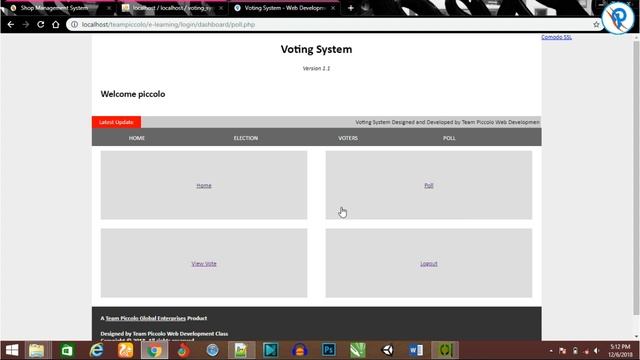Close the Voting System browser tab
This screenshot has width=640, height=360.
(x=333, y=8)
